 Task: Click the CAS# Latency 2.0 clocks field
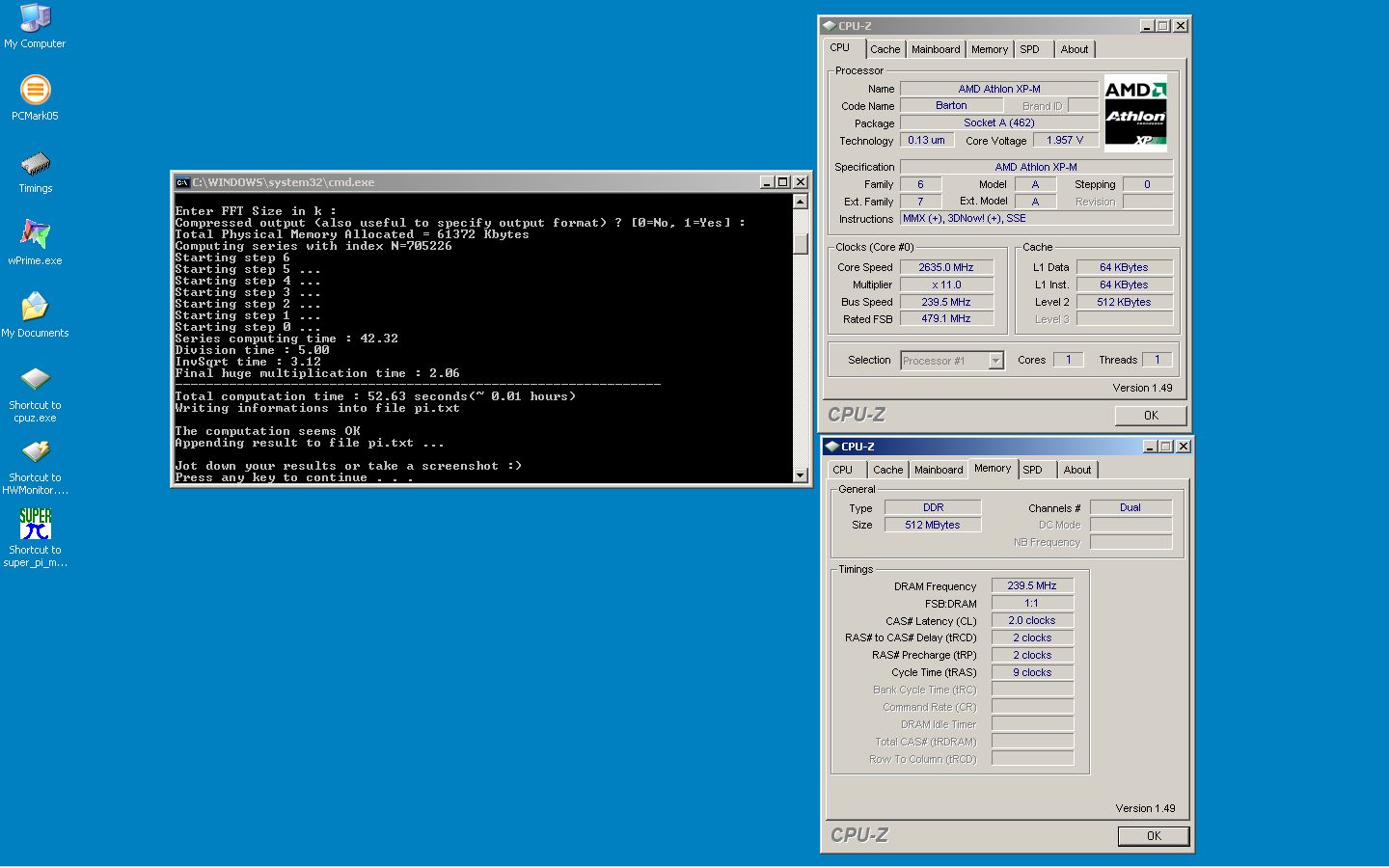click(1032, 620)
